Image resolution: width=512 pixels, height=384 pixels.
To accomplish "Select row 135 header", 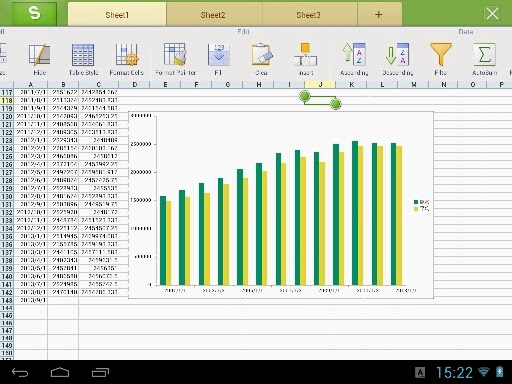I will pyautogui.click(x=7, y=236).
